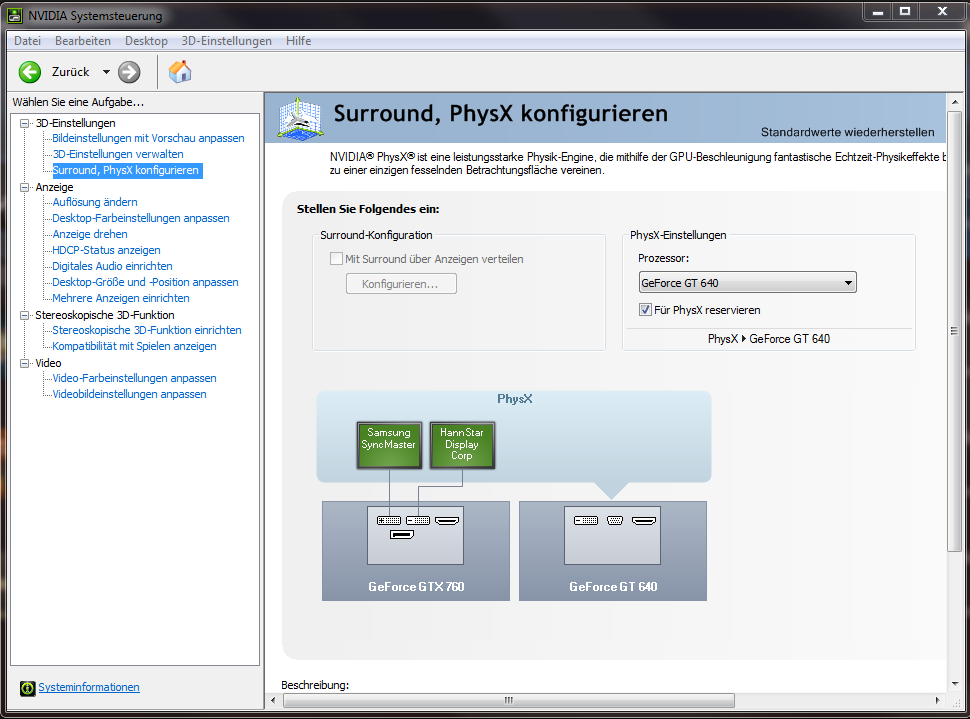Click Standardwerte wiederherstellen link
970x719 pixels.
pyautogui.click(x=848, y=132)
